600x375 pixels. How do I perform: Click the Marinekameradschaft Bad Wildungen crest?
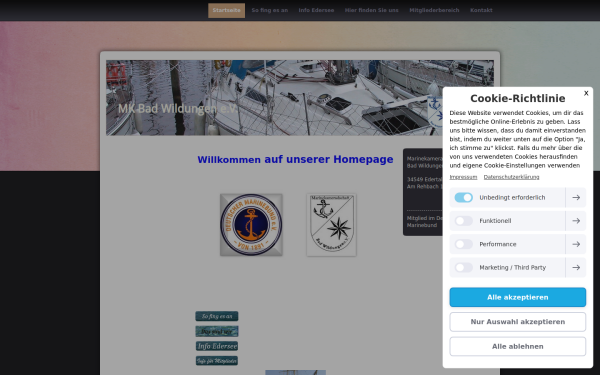331,225
